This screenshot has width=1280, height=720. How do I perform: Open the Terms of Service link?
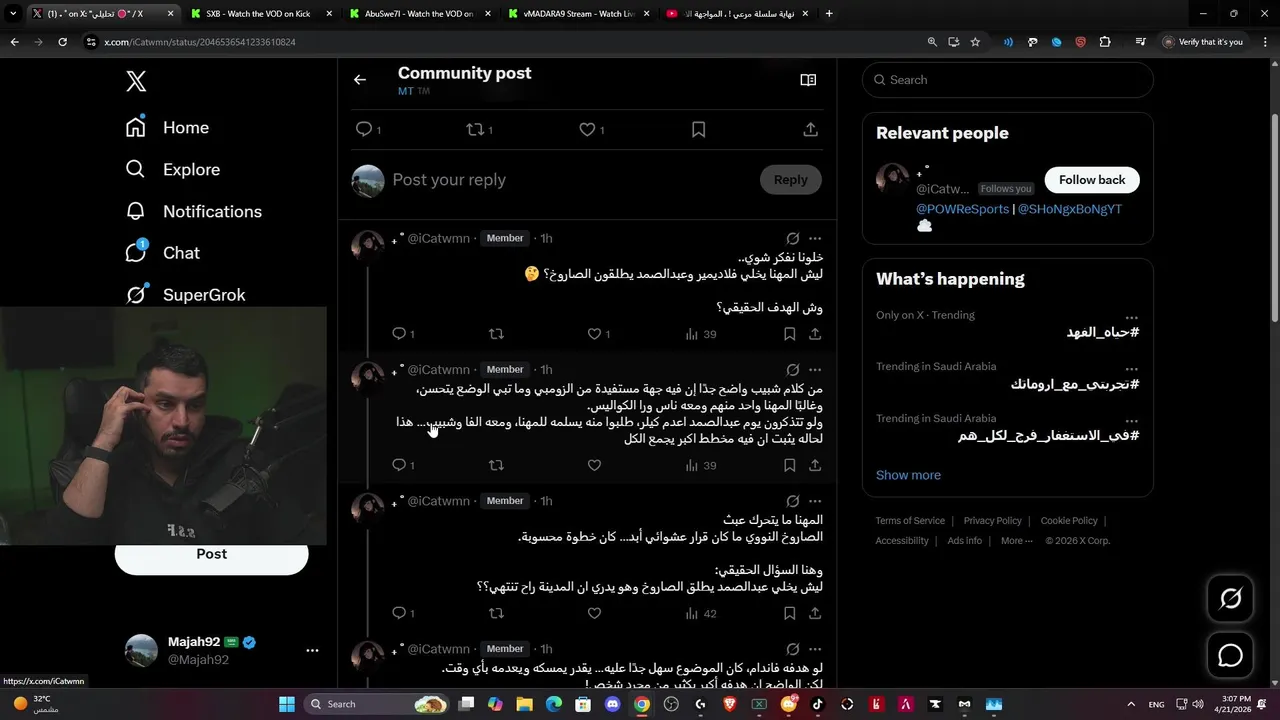coord(910,521)
